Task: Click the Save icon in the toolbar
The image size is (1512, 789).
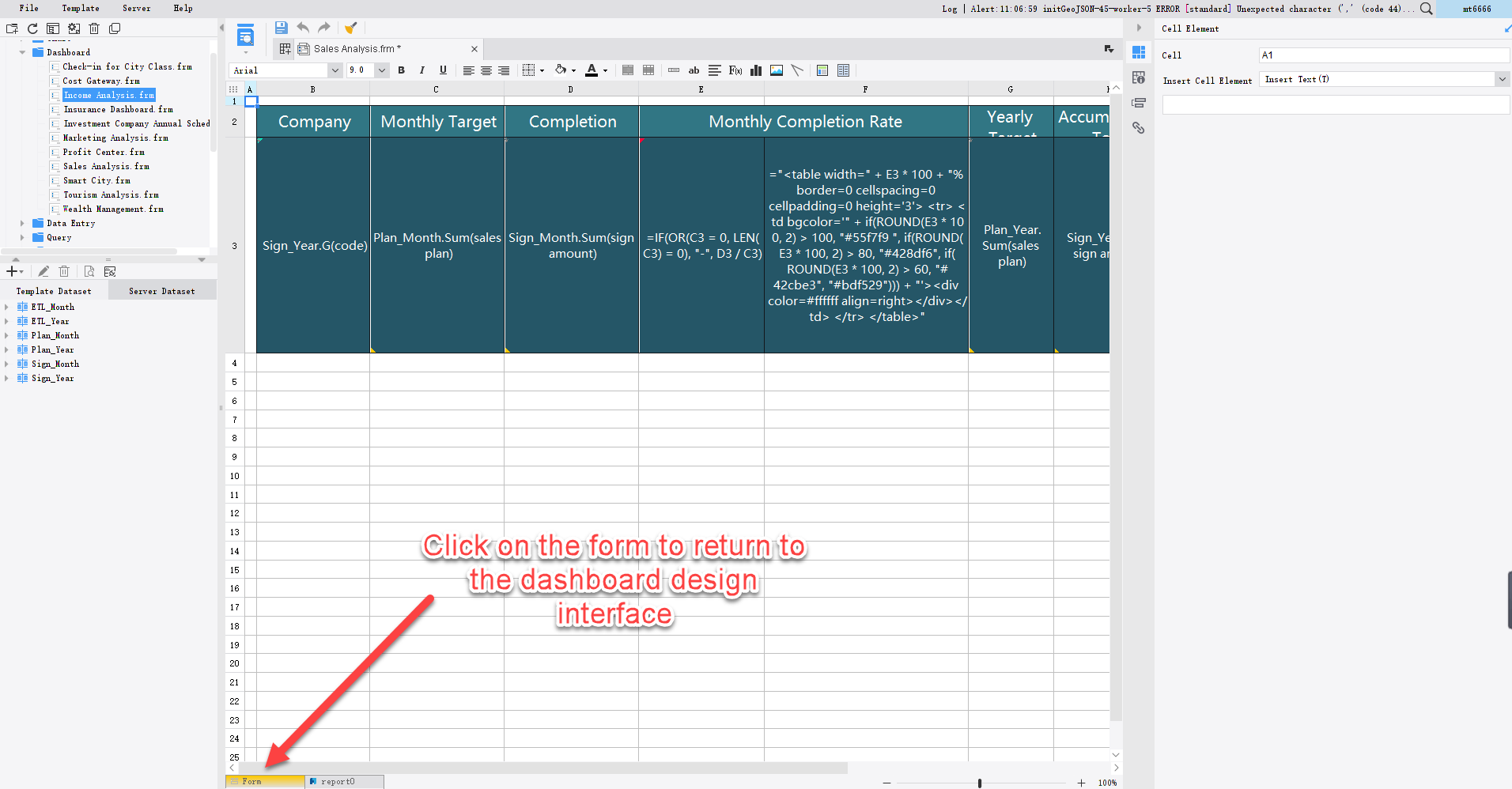Action: (281, 28)
